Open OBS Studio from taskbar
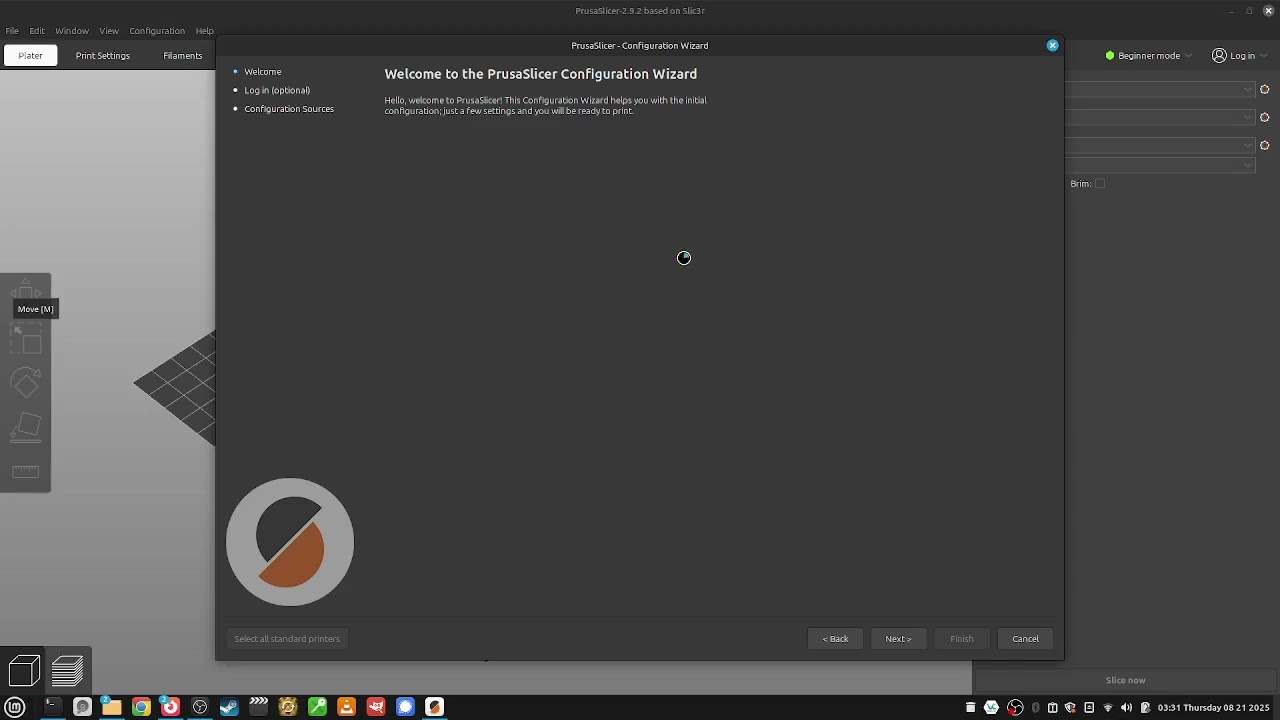The image size is (1280, 720). point(200,707)
